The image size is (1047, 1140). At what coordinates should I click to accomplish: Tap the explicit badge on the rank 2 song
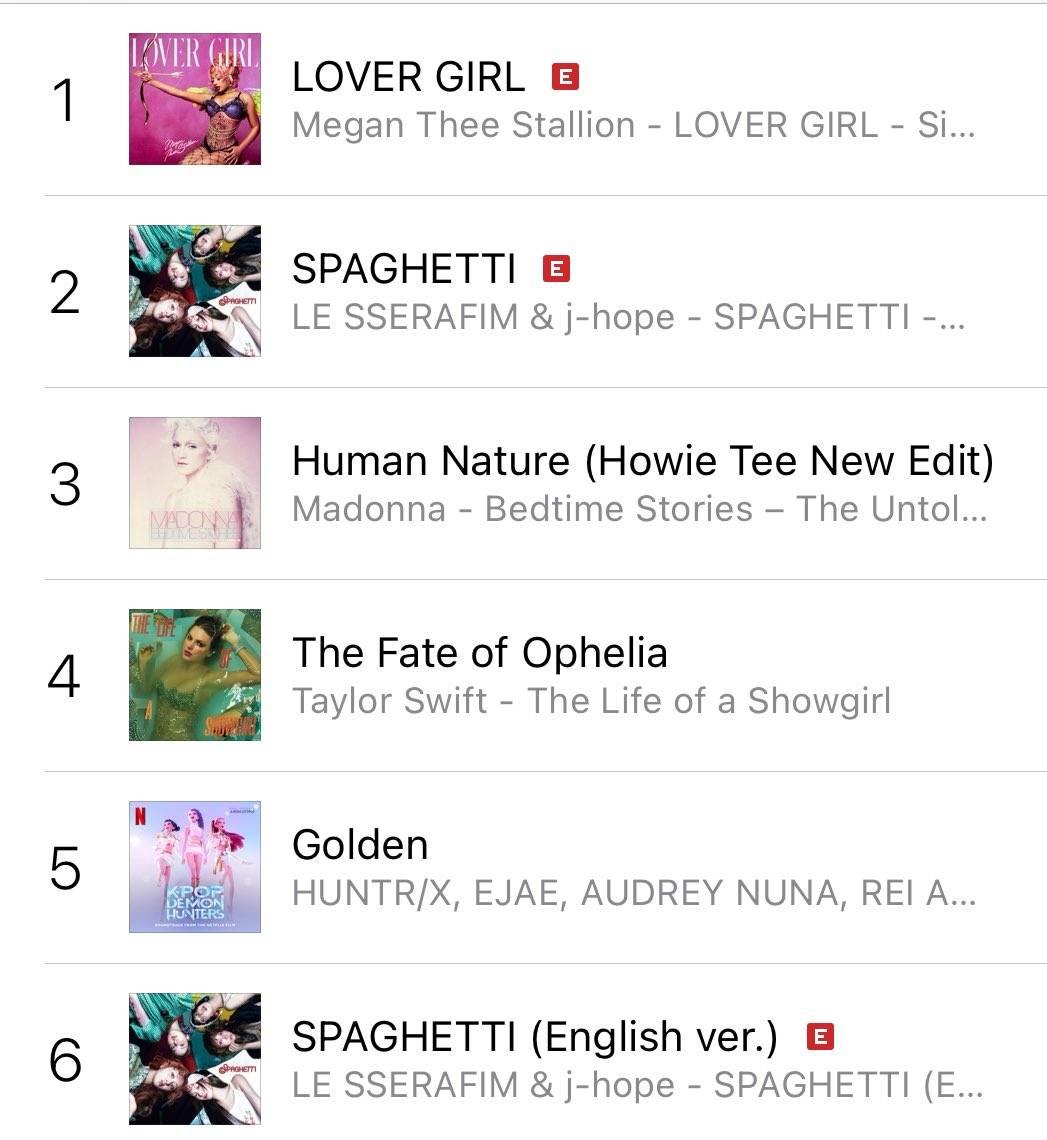pos(556,269)
